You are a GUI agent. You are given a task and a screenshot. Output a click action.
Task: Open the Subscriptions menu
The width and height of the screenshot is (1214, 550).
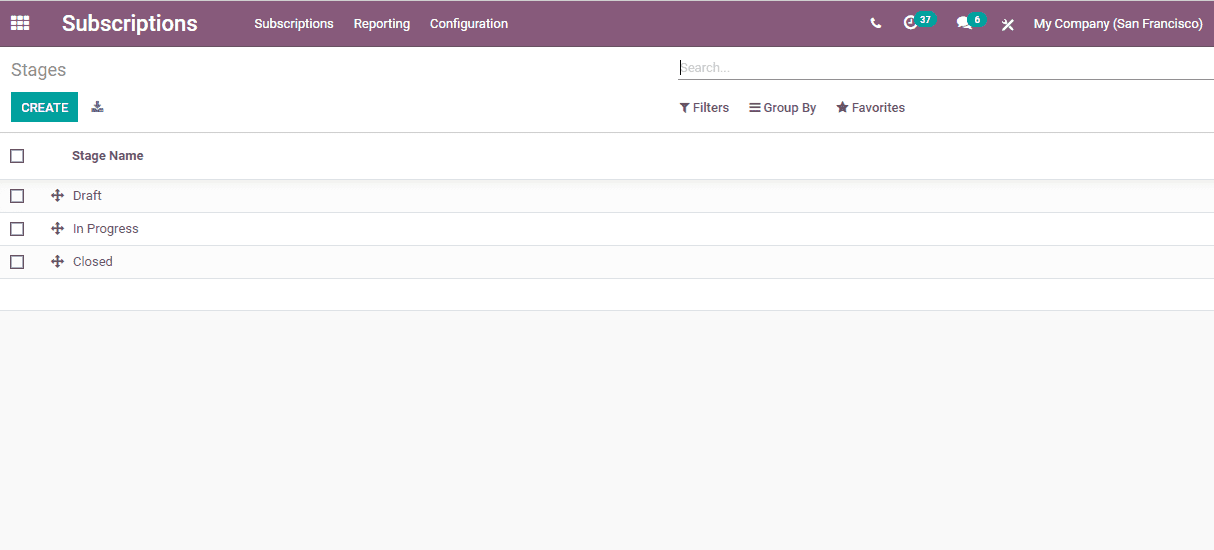tap(294, 24)
